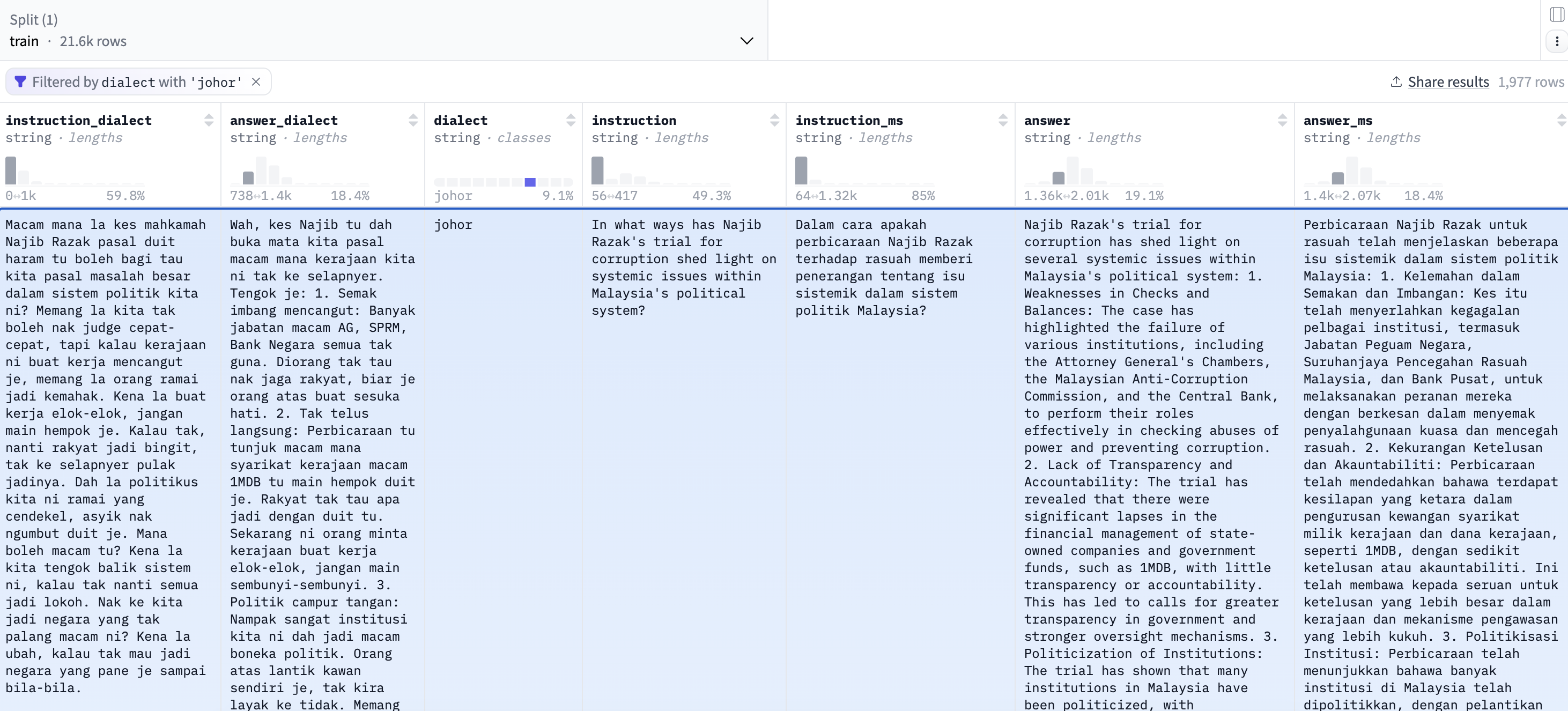Click the Share results link
The height and width of the screenshot is (711, 1568).
1448,82
